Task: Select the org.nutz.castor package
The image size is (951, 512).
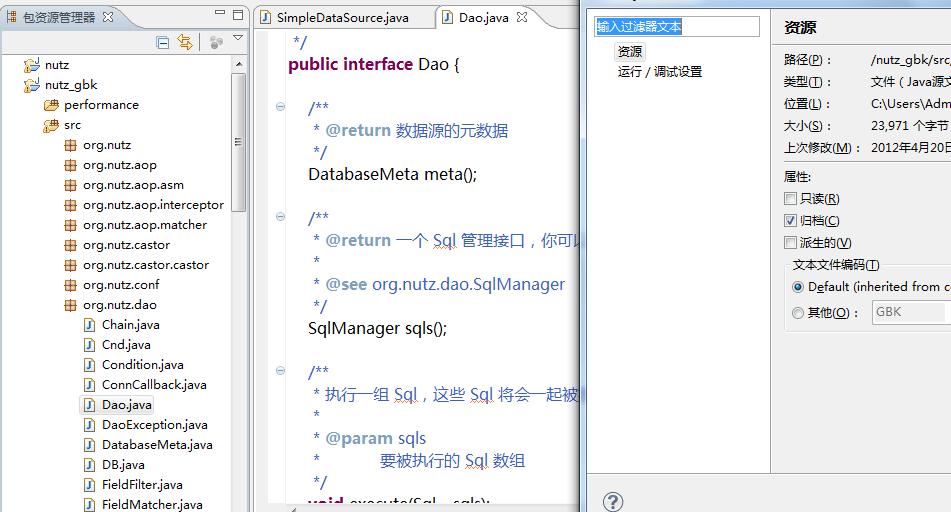Action: click(x=126, y=245)
